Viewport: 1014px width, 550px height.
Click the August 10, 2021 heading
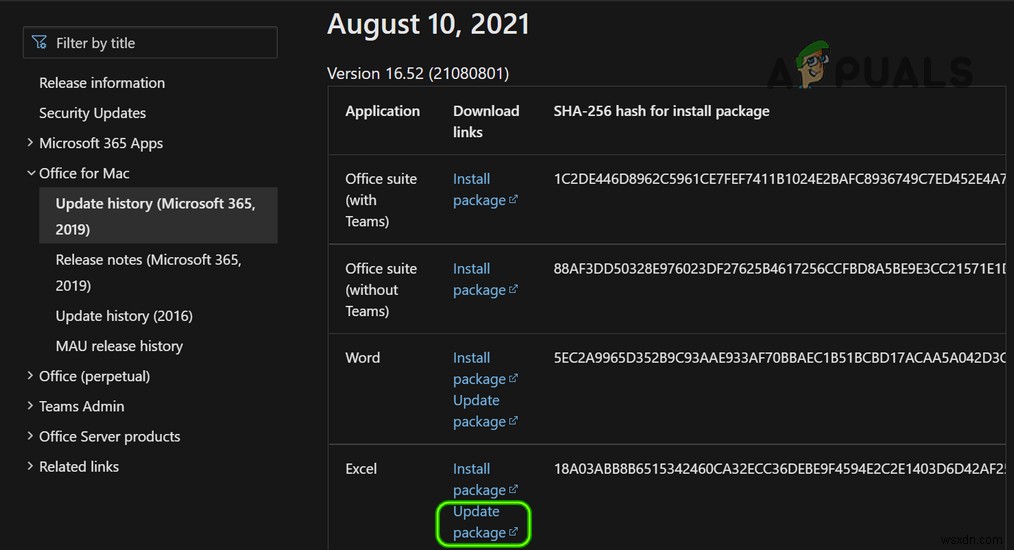[x=428, y=25]
